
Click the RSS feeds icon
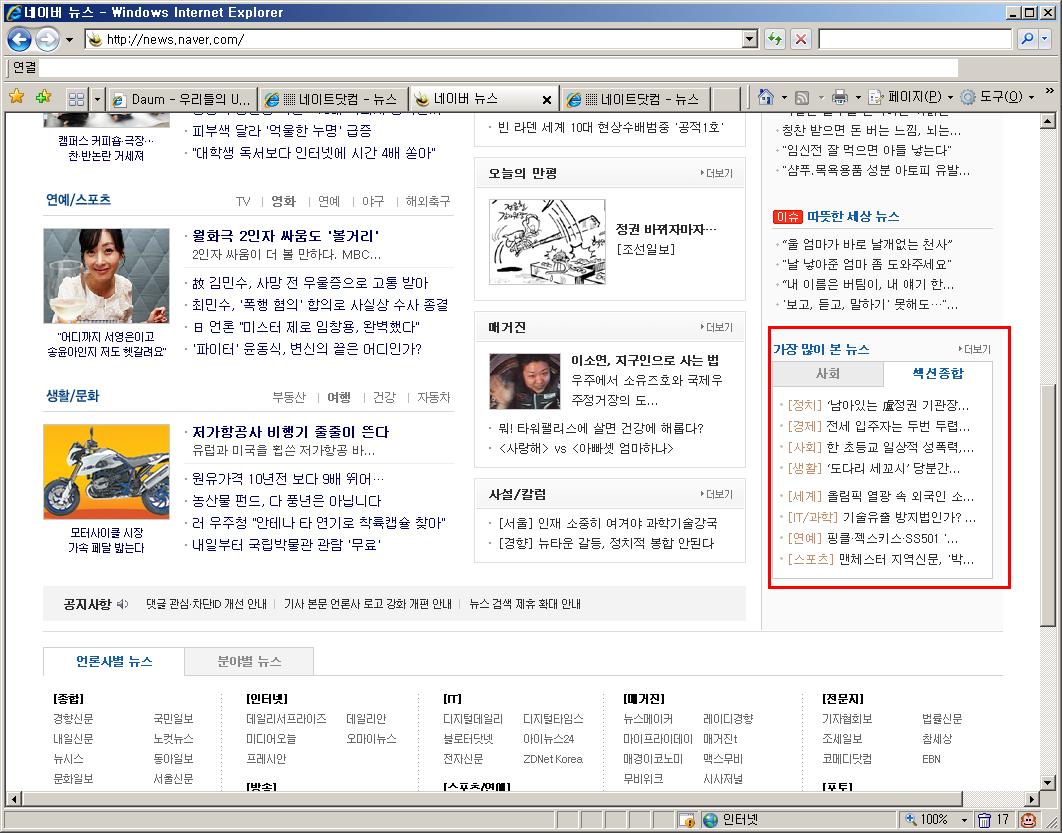pyautogui.click(x=802, y=98)
